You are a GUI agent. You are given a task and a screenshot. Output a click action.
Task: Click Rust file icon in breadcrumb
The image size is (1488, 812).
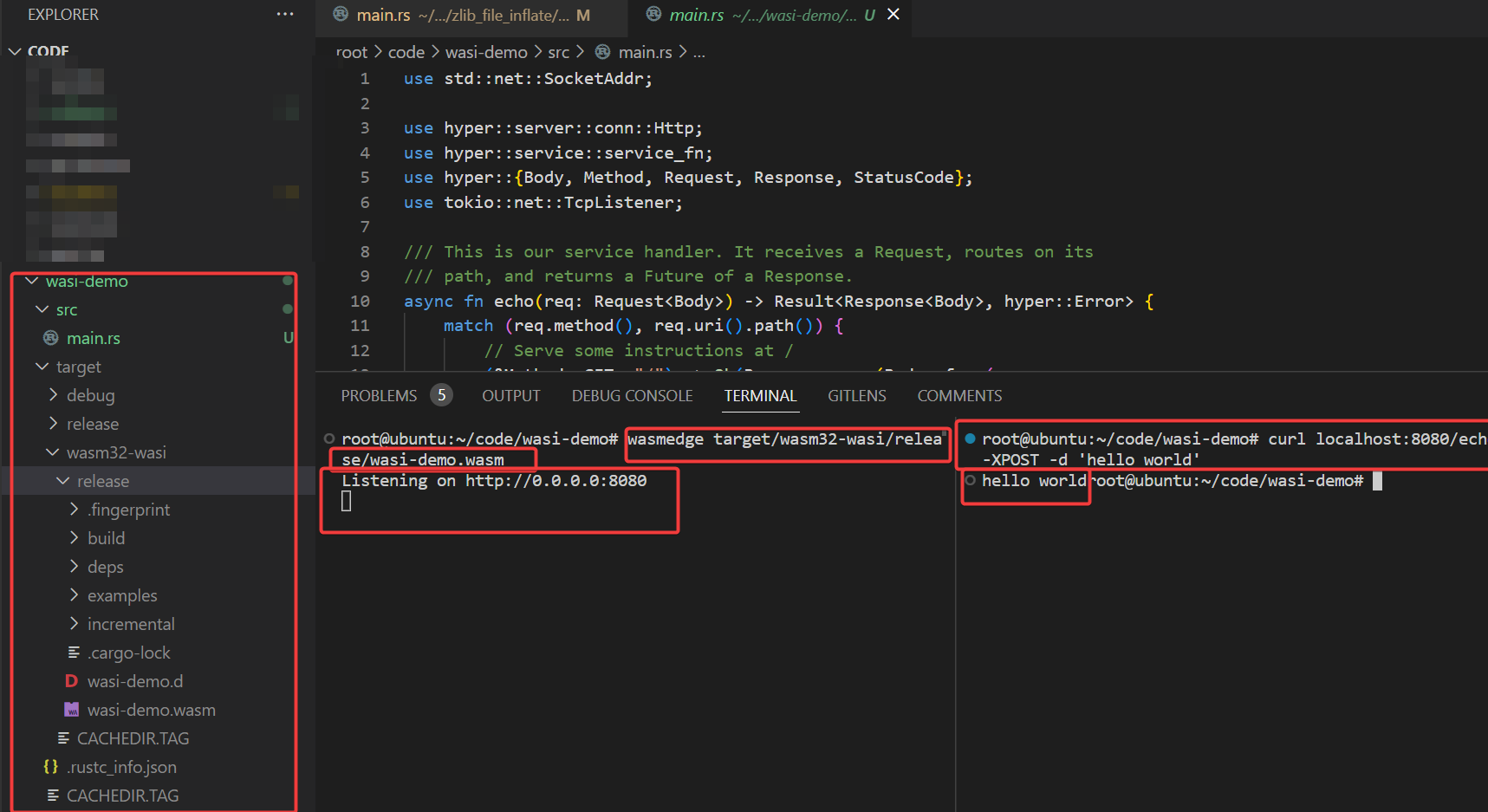[602, 52]
